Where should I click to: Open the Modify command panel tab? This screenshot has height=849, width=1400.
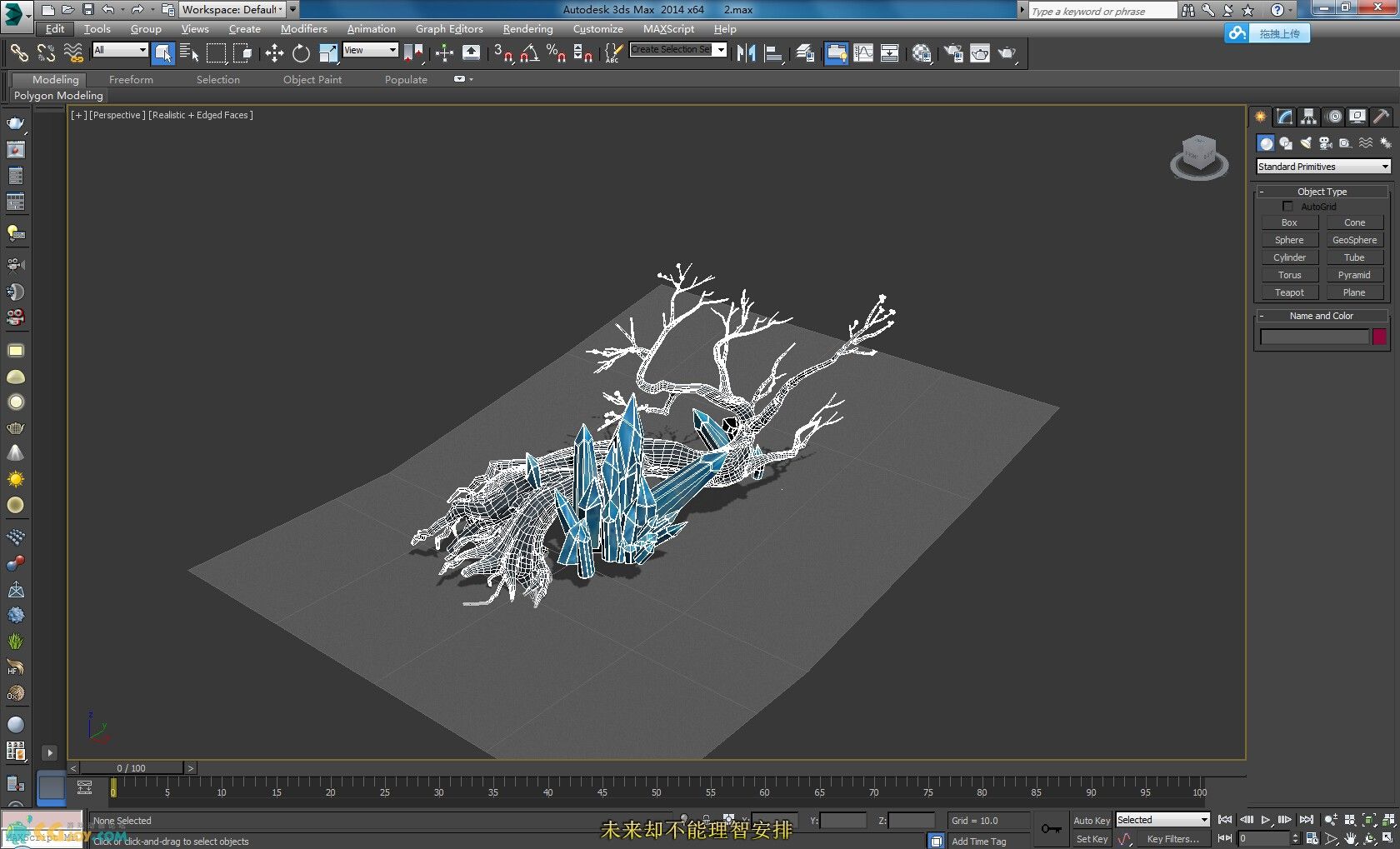[1284, 117]
